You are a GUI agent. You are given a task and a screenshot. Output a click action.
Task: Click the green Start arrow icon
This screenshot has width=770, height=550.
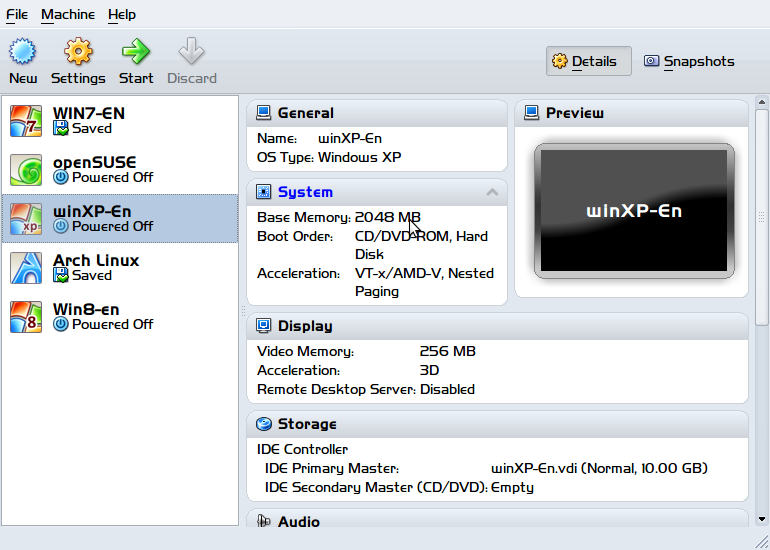tap(136, 51)
